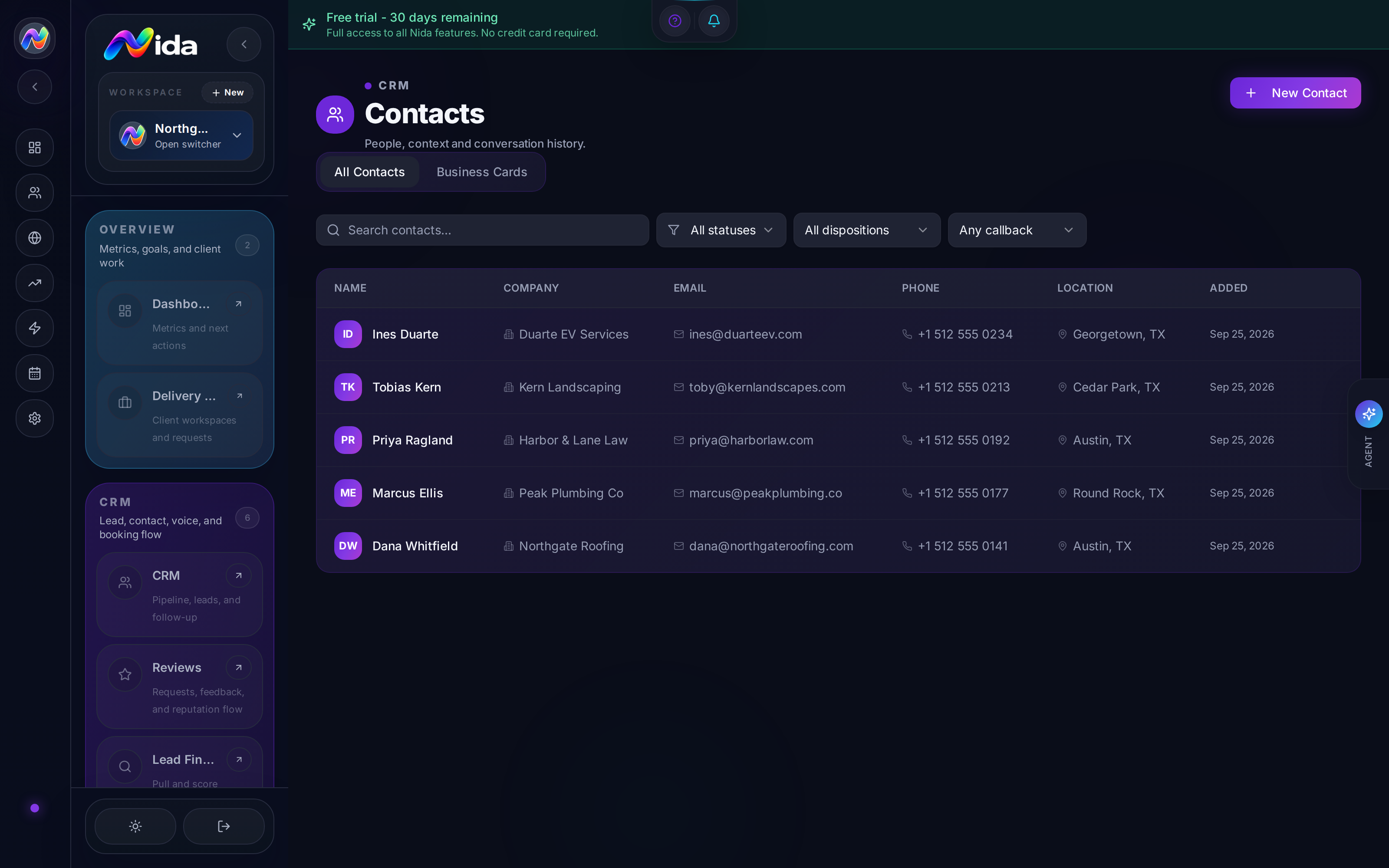This screenshot has height=868, width=1389.
Task: Focus the Search contacts field
Action: (x=482, y=230)
